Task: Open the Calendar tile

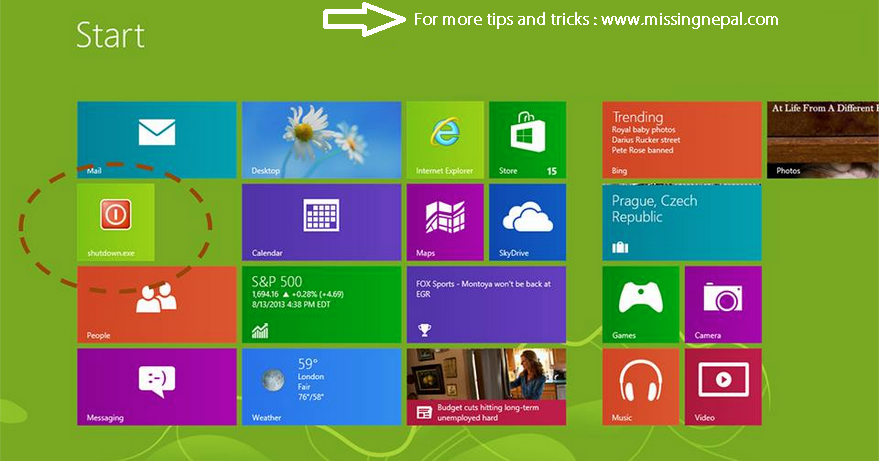Action: pos(321,222)
